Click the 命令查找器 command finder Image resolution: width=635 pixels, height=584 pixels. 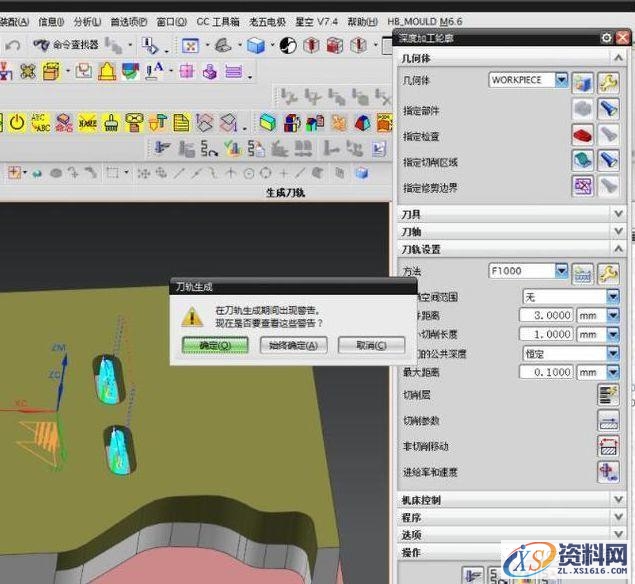[x=66, y=45]
